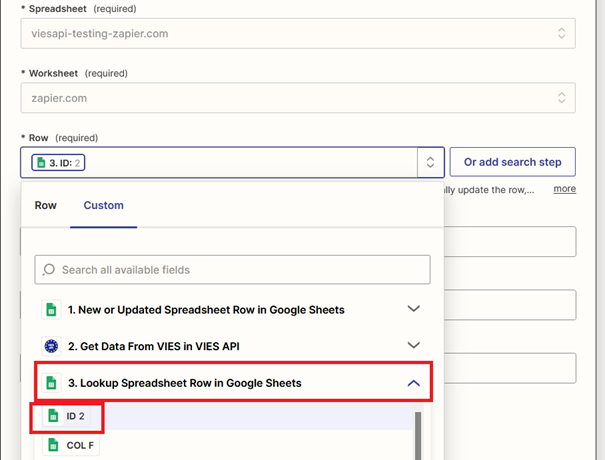Open the more link
605x460 pixels.
tap(564, 189)
